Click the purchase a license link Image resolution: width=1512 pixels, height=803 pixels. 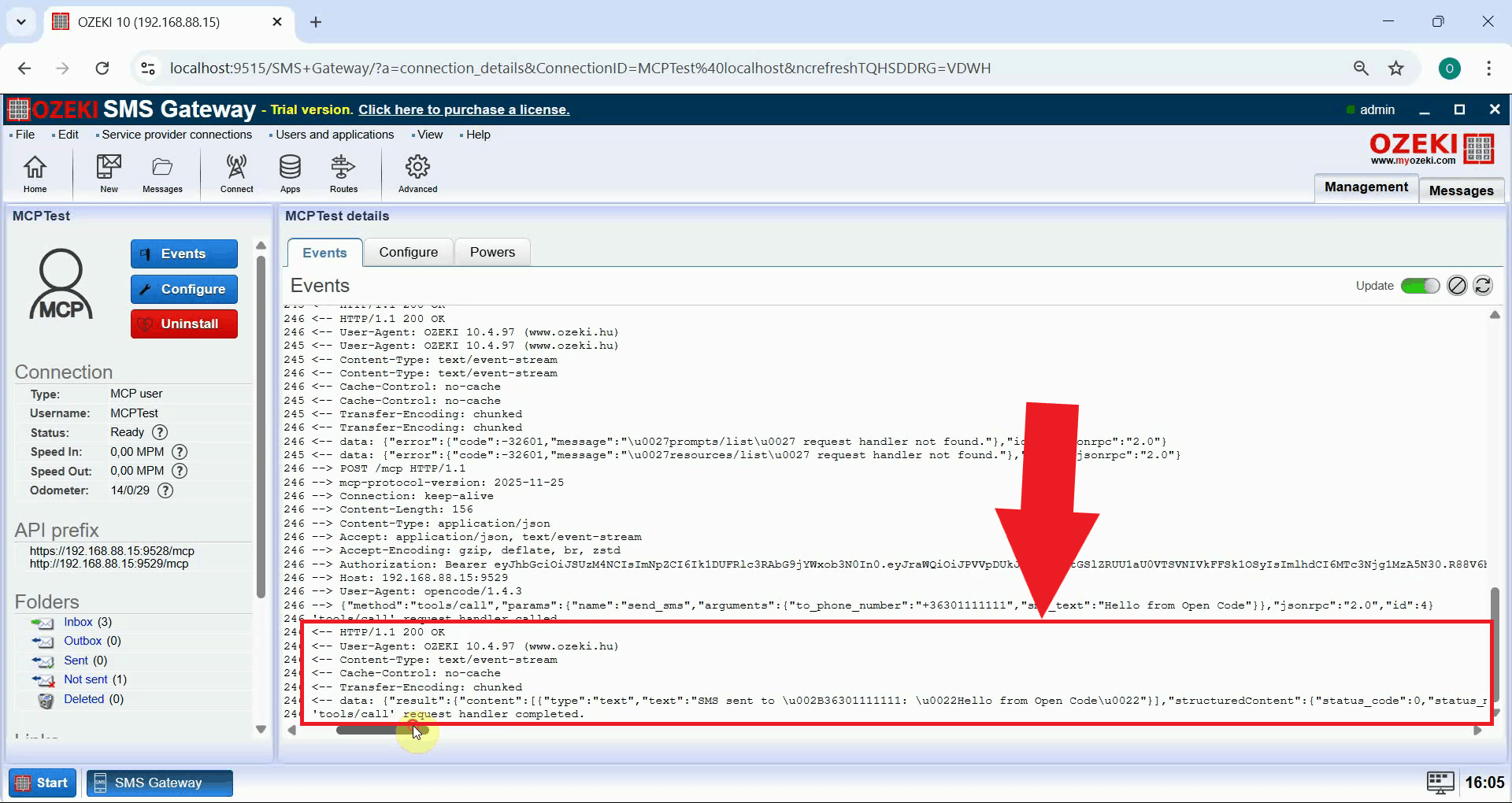point(464,109)
